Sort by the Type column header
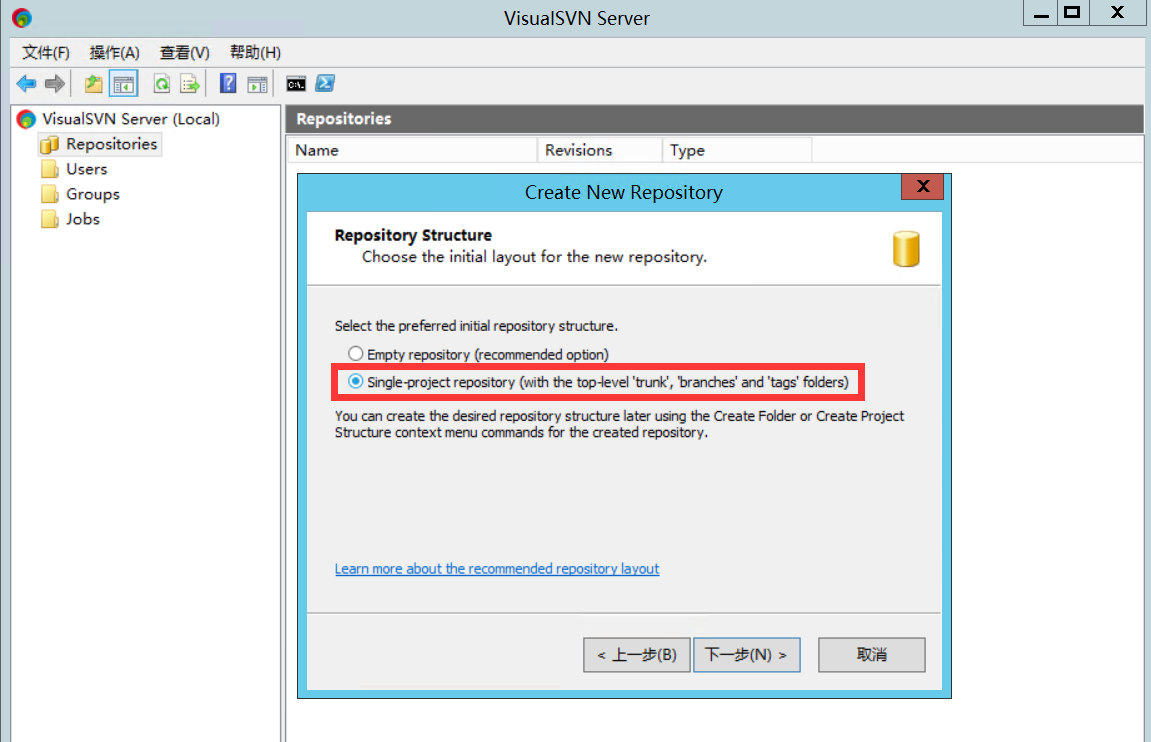The width and height of the screenshot is (1151, 742). [x=737, y=150]
